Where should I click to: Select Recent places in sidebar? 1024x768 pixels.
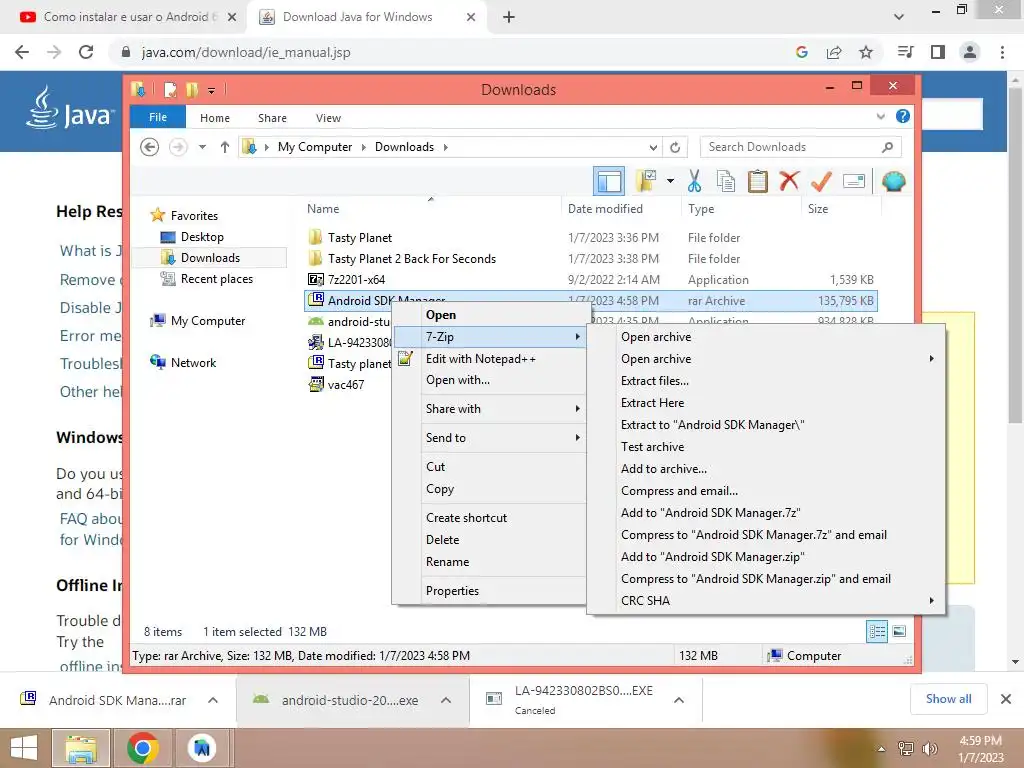tap(216, 279)
